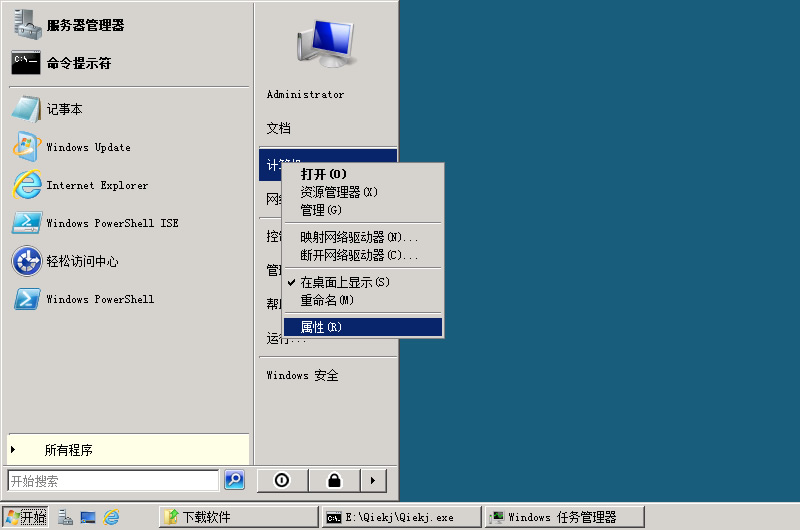Toggle 'Show on desktop' (在桌面上显示) option
Screen dimensions: 800x530
pyautogui.click(x=345, y=283)
